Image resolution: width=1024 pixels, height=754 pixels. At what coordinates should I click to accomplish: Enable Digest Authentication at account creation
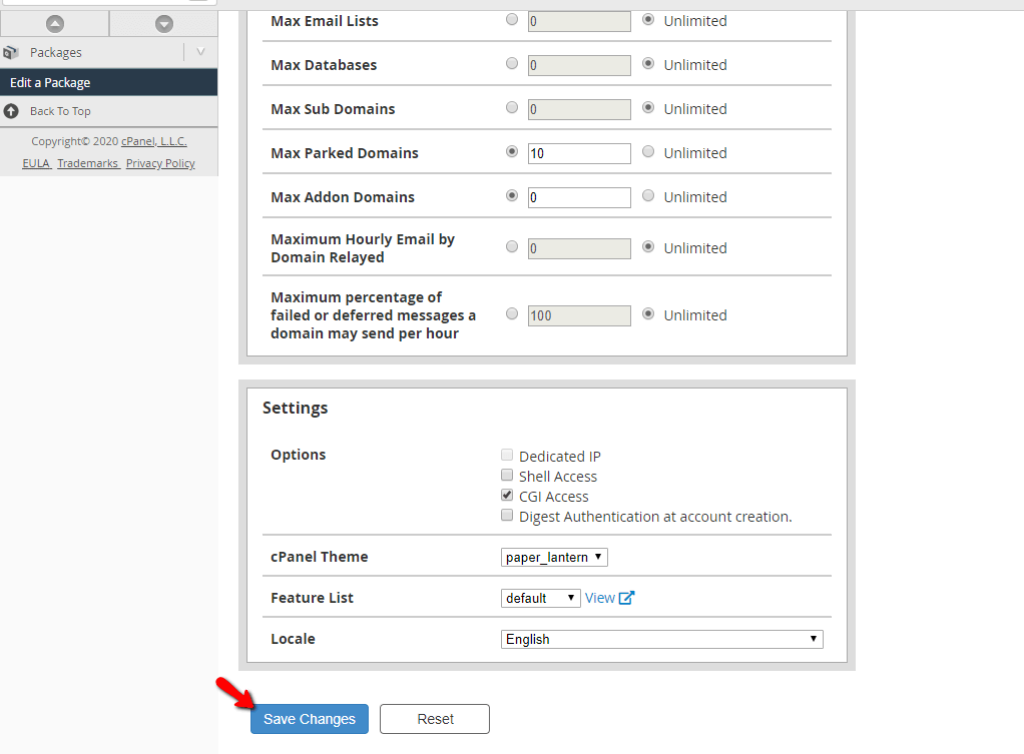[507, 515]
